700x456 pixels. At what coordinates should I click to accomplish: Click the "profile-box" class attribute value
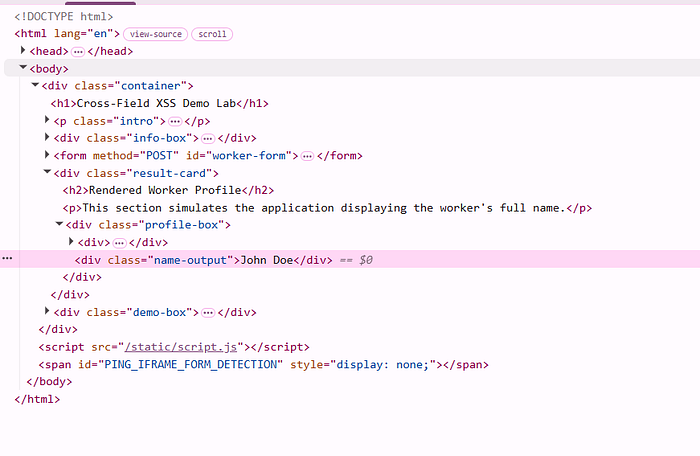pos(181,225)
